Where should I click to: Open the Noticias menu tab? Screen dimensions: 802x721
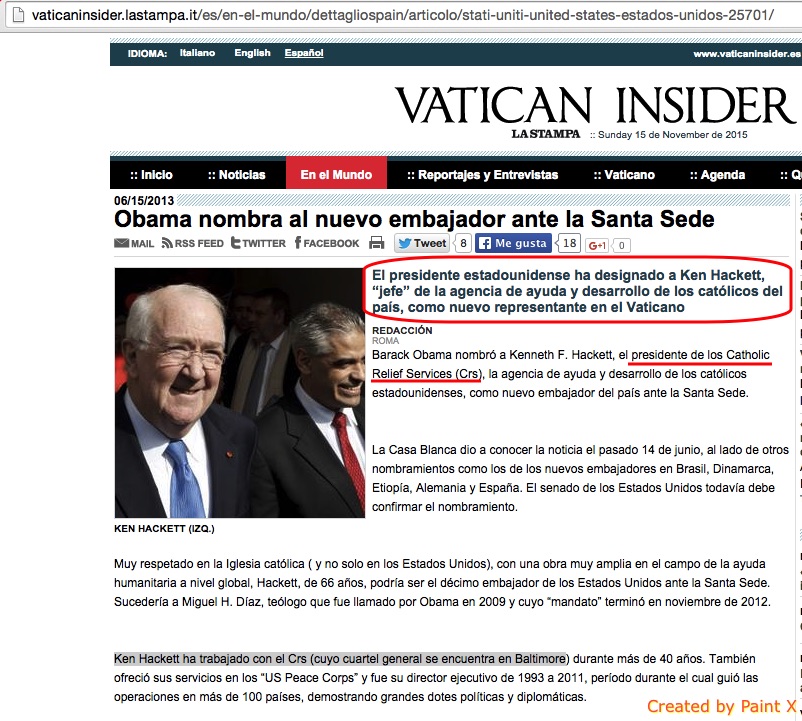click(236, 175)
